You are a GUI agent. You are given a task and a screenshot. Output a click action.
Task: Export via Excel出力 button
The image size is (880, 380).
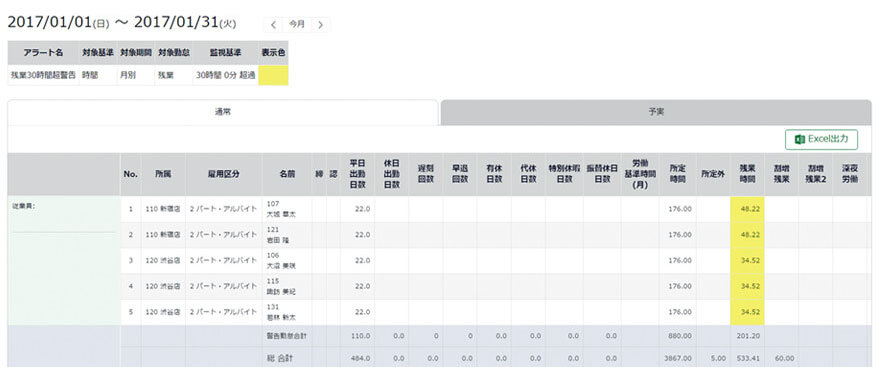(x=821, y=139)
